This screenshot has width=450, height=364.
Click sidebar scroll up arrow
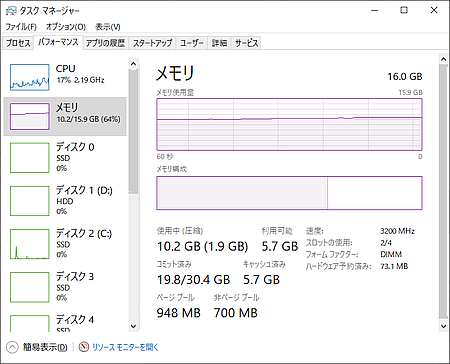click(x=133, y=64)
